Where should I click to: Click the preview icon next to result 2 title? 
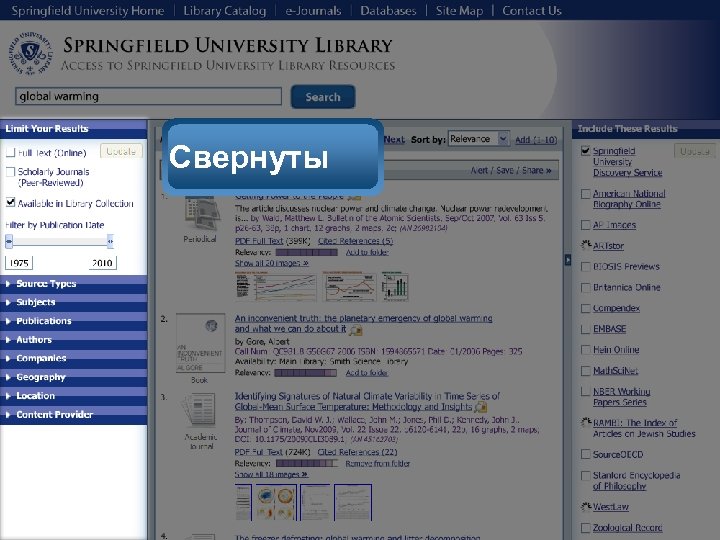[x=356, y=330]
